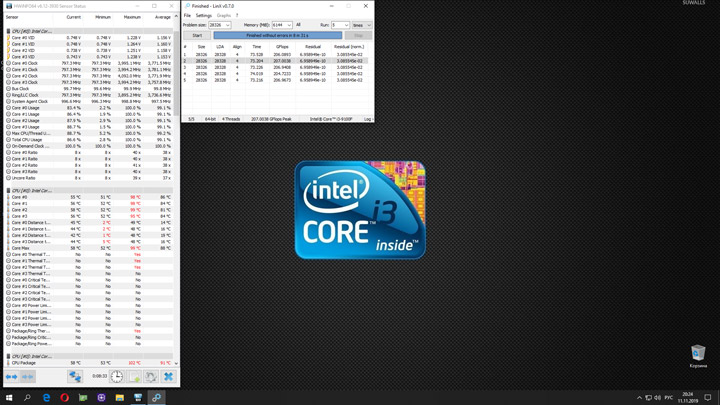Open HWiNFO sensor settings gear icon
This screenshot has height=405, width=720.
pos(151,377)
